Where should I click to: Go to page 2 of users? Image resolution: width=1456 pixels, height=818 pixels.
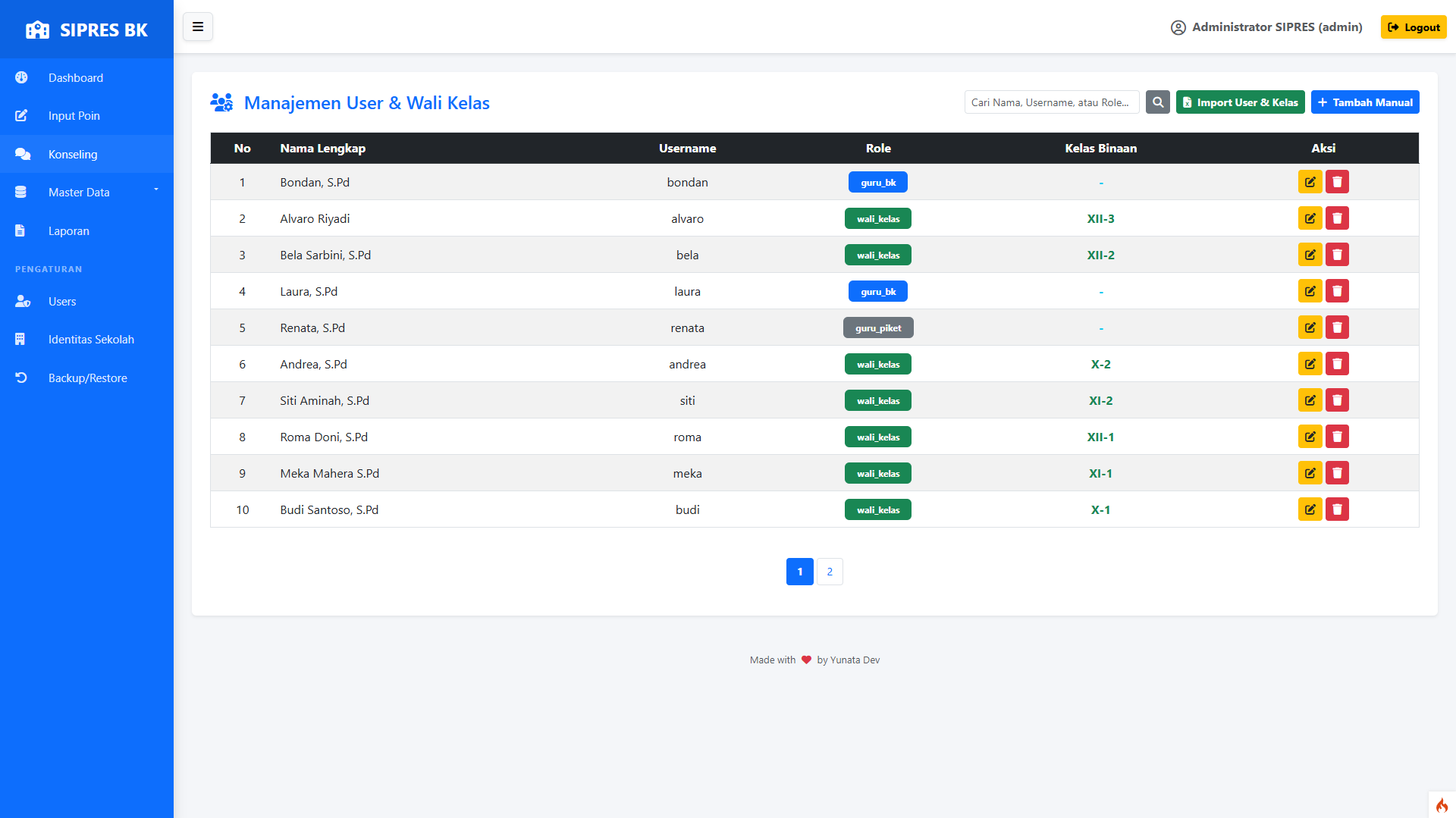830,572
